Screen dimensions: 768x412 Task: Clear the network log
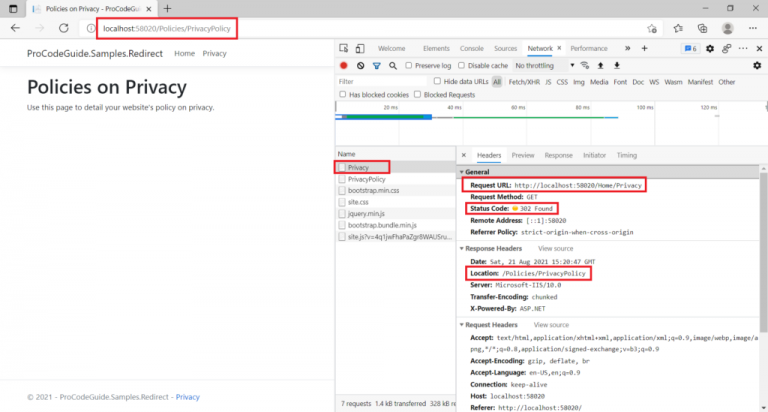(x=360, y=65)
